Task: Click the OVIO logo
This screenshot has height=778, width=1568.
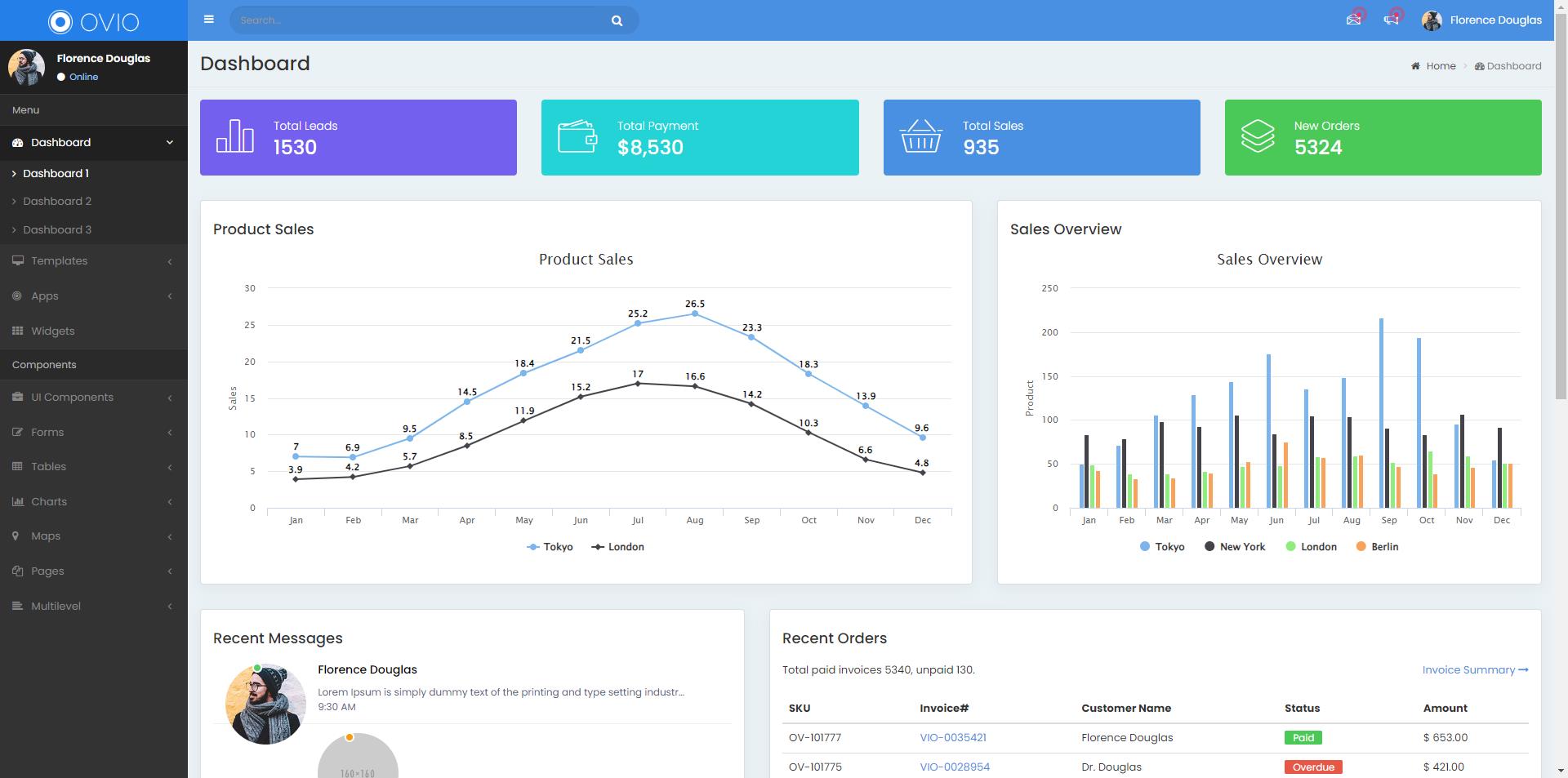Action: [x=93, y=21]
